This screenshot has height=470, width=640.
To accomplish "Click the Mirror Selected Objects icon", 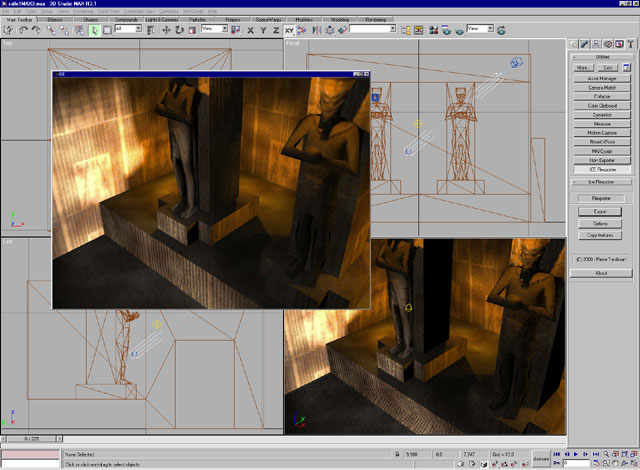I will [x=317, y=30].
